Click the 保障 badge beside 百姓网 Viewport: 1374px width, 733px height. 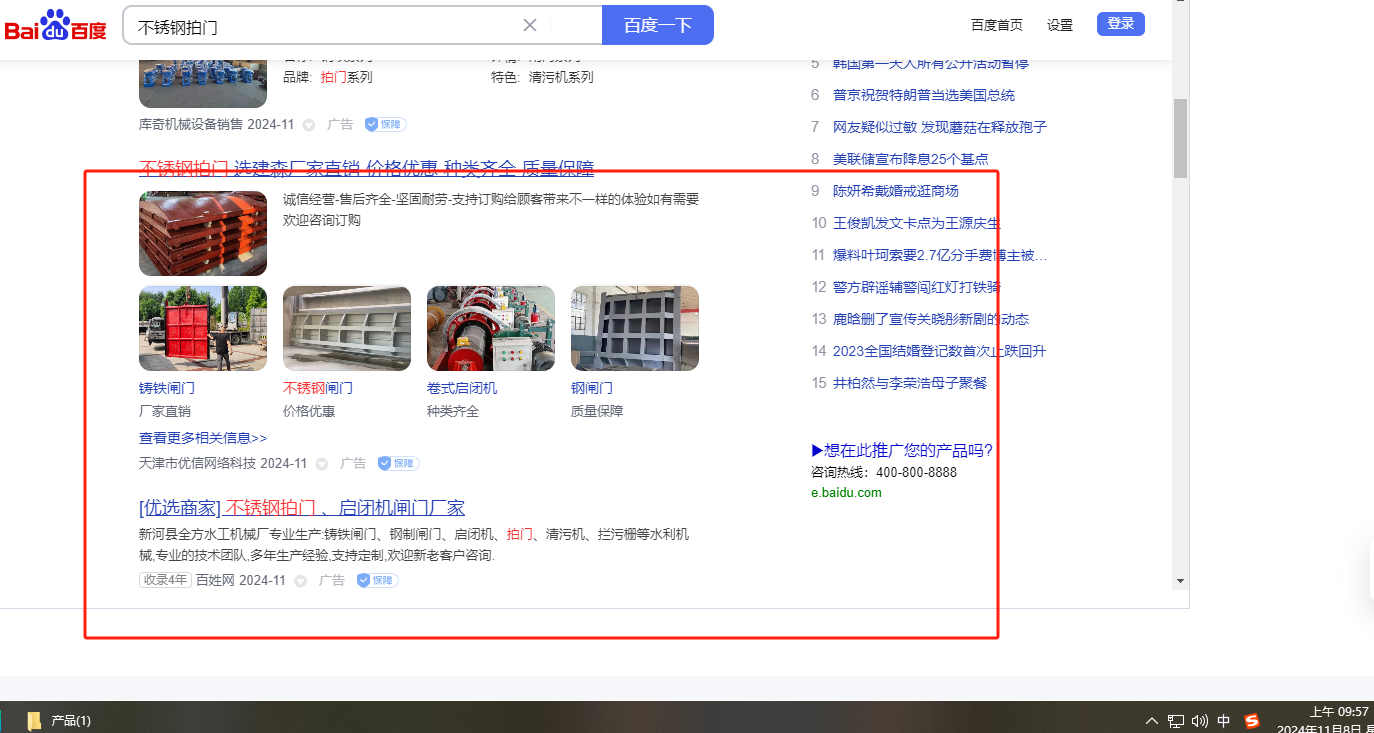click(378, 580)
